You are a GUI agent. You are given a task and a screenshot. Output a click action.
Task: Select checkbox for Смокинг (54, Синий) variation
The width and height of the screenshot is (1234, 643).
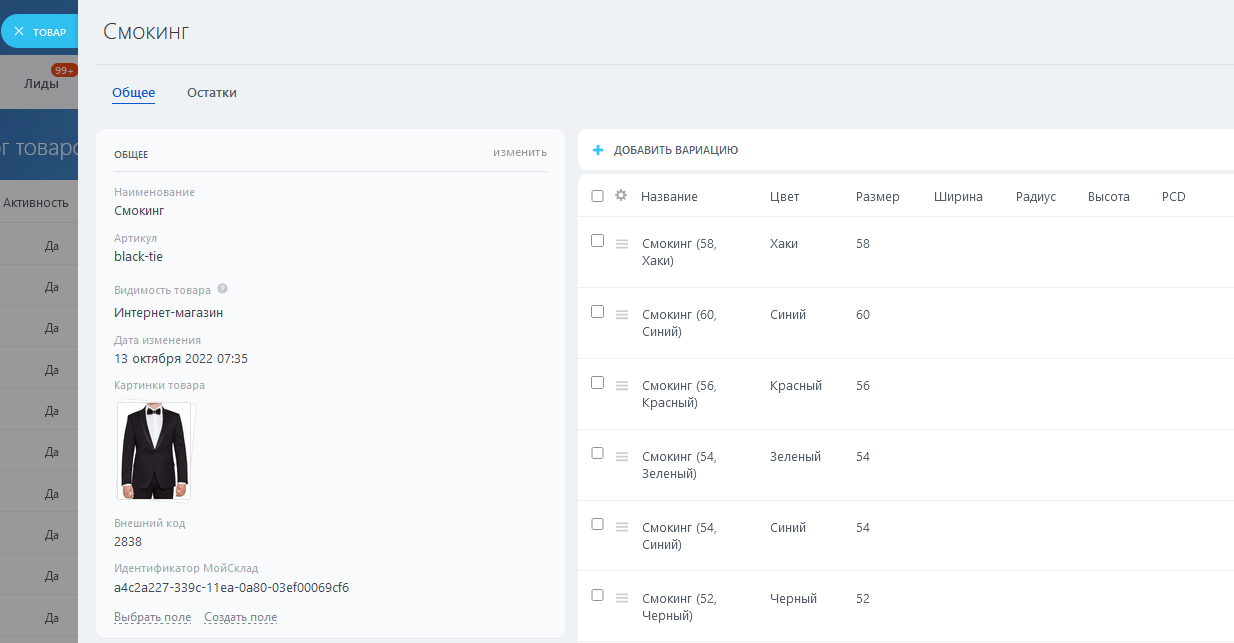tap(598, 524)
